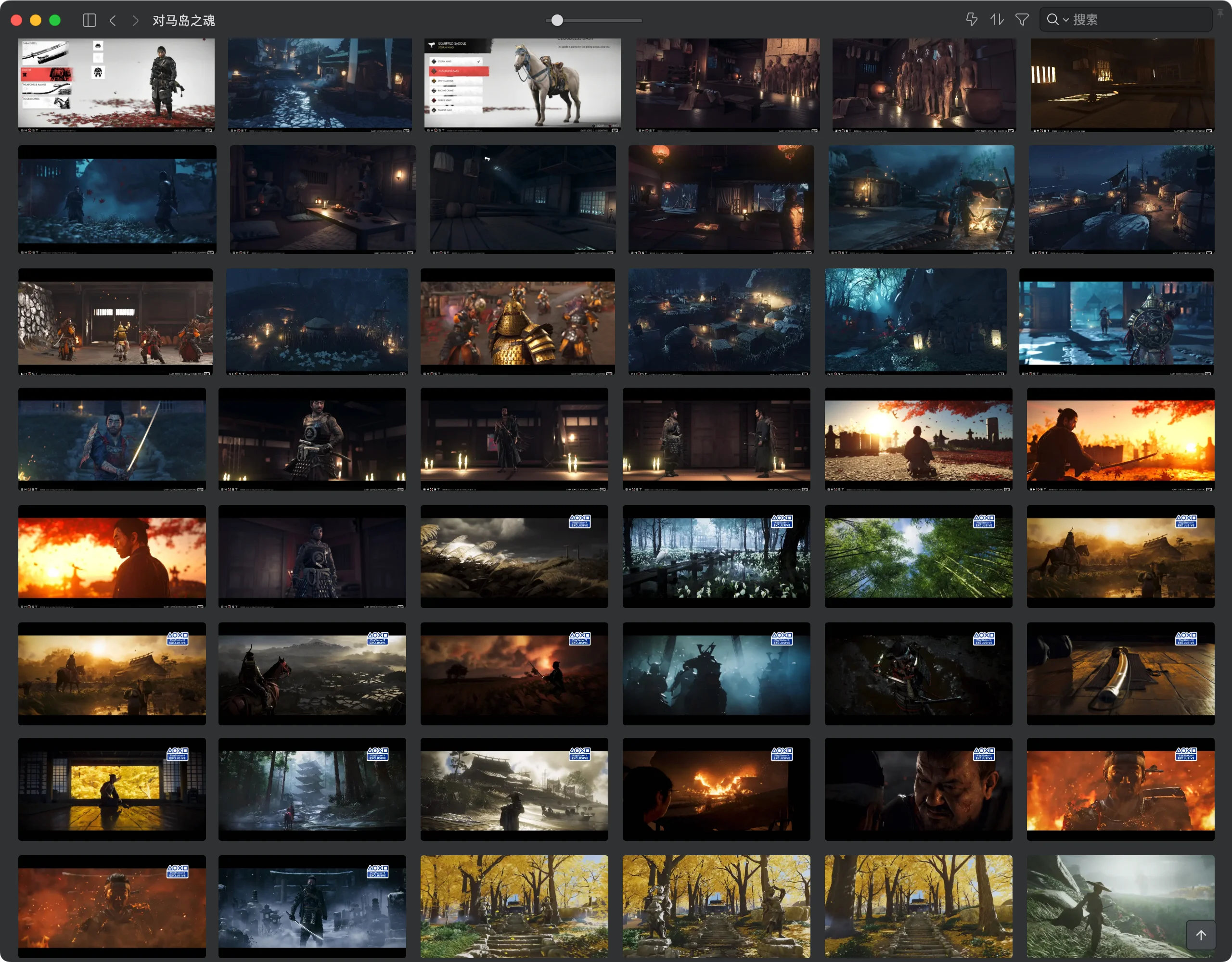The height and width of the screenshot is (962, 1232).
Task: Open the filter funnel icon
Action: [x=1022, y=20]
